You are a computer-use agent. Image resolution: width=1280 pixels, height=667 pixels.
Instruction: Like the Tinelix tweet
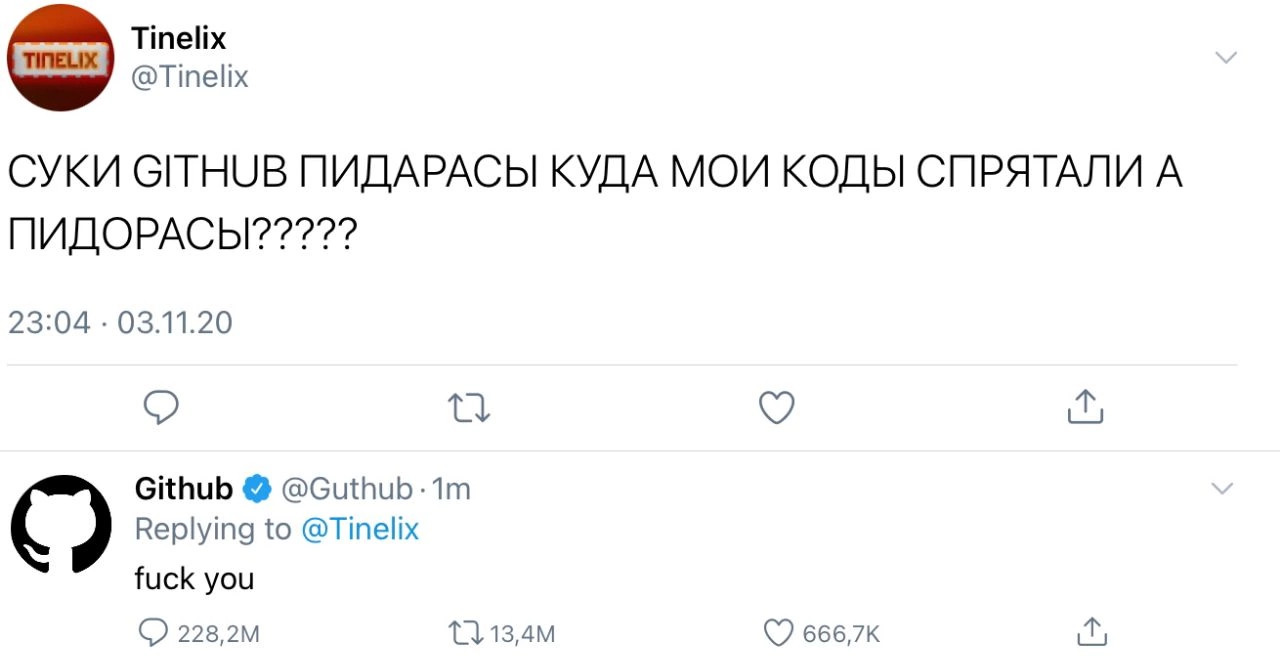[x=778, y=408]
